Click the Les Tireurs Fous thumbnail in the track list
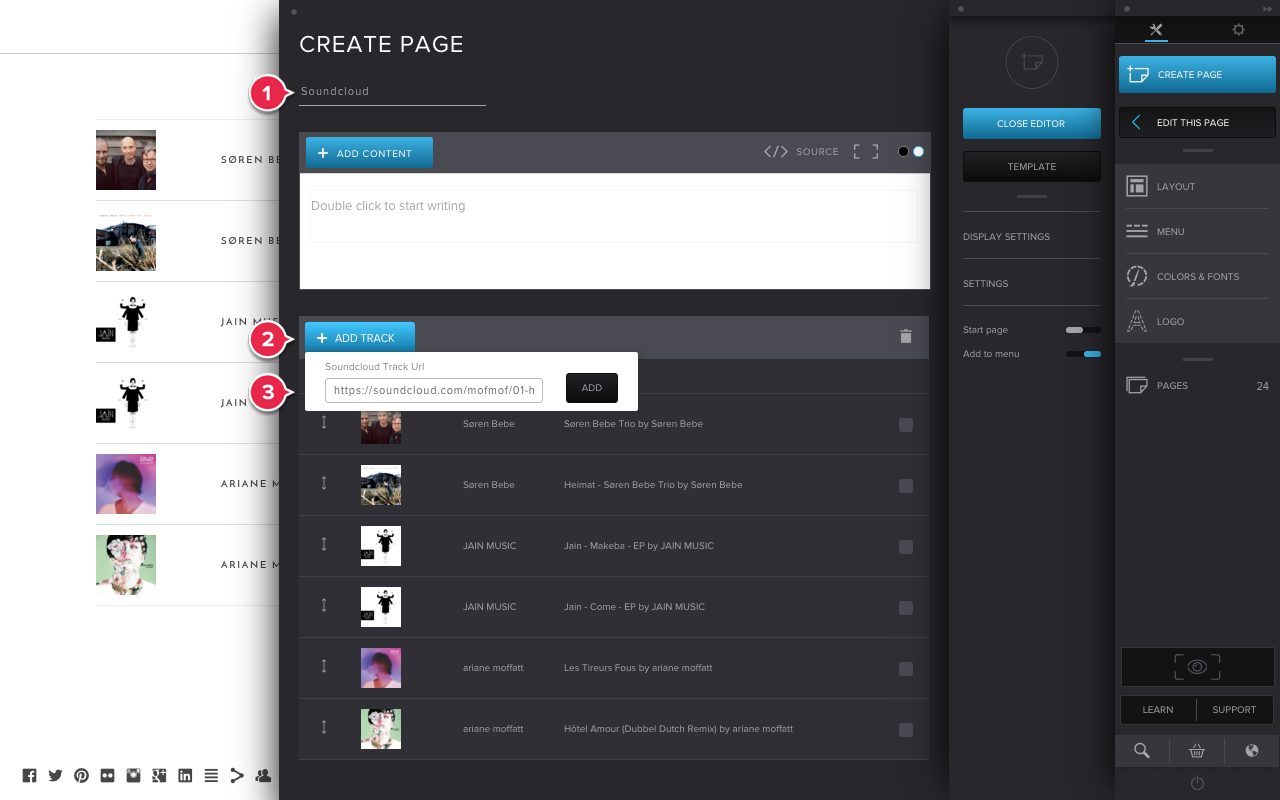This screenshot has height=800, width=1280. [381, 668]
